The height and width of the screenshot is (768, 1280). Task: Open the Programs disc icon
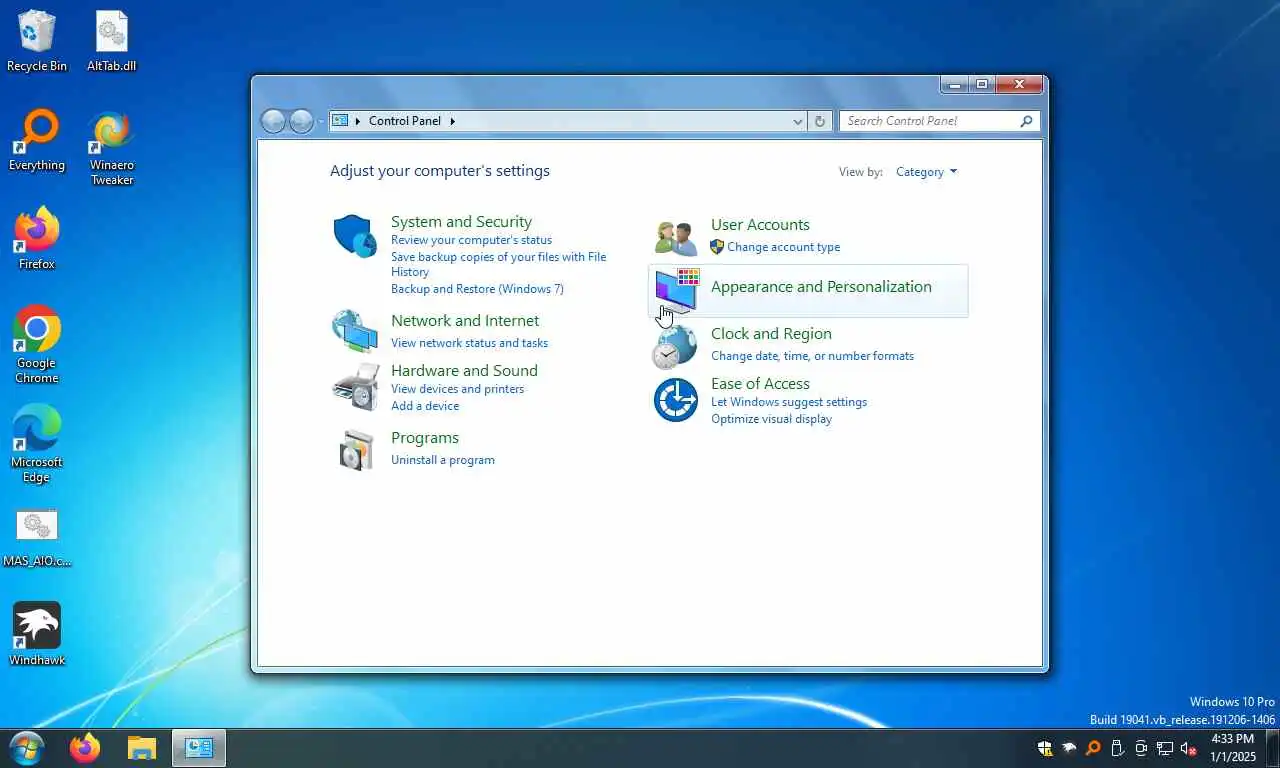(356, 451)
